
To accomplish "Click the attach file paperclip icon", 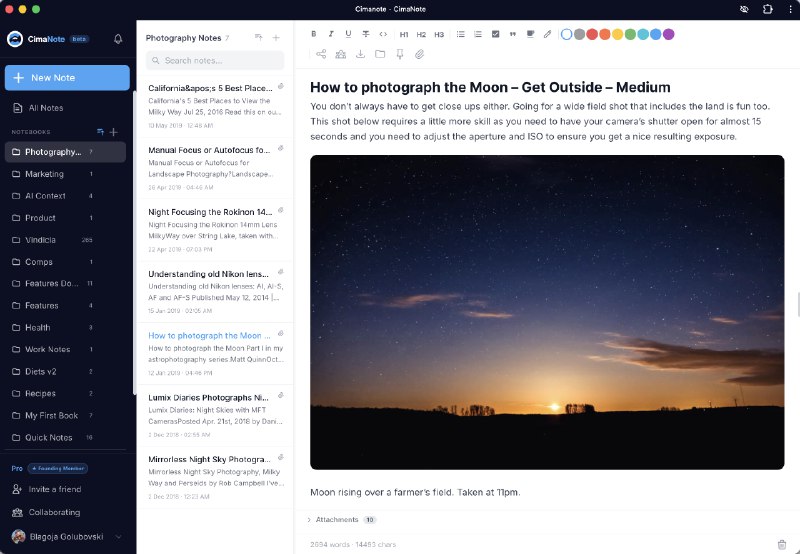I will point(420,54).
